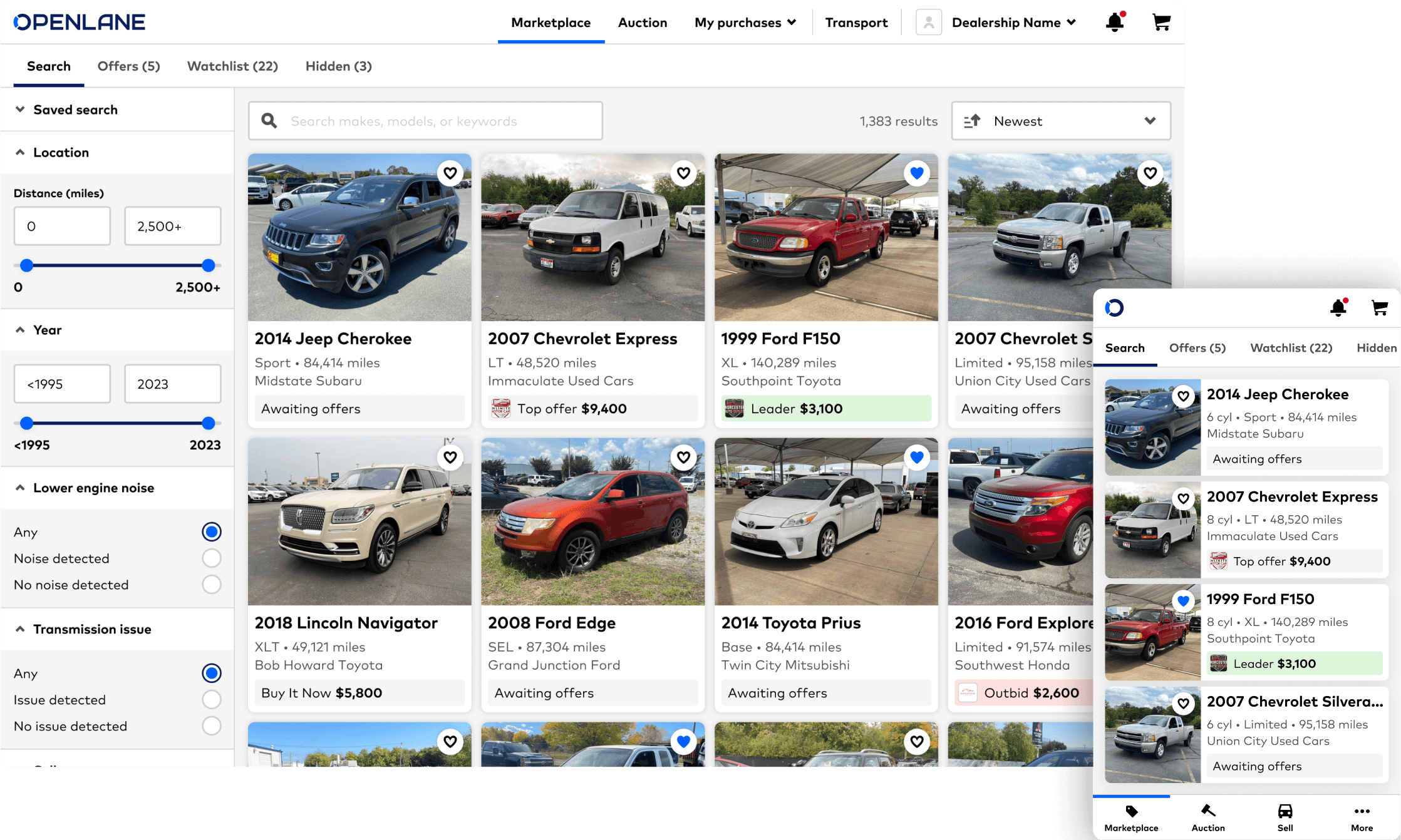Select 'No issue detected' radio option
The height and width of the screenshot is (840, 1401).
pos(211,726)
